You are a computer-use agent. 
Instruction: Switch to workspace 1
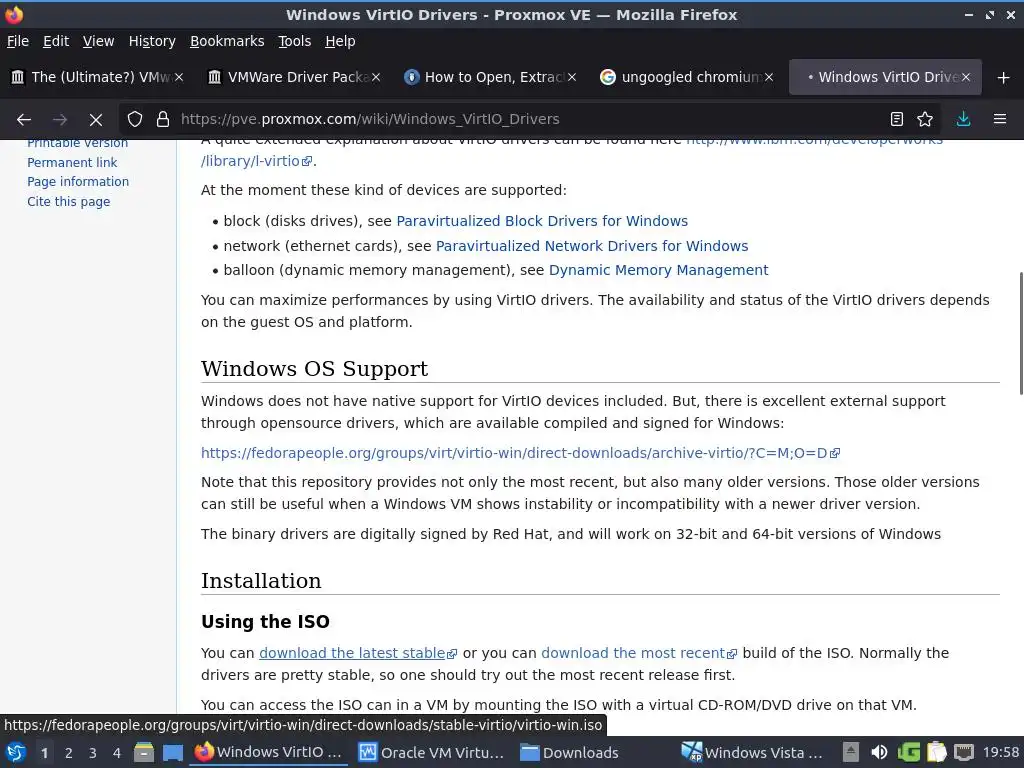[44, 753]
